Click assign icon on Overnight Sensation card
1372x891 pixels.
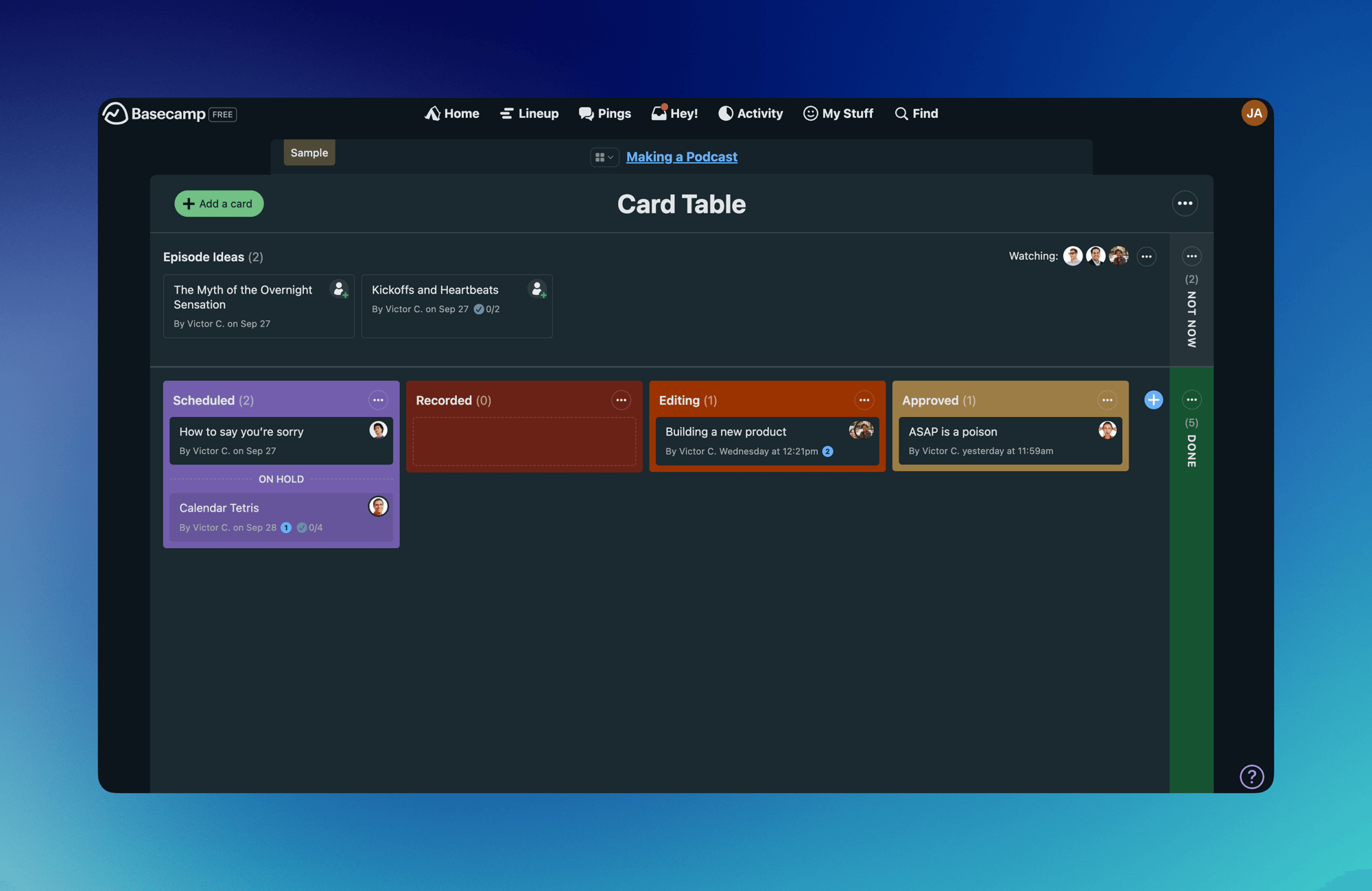pos(340,289)
